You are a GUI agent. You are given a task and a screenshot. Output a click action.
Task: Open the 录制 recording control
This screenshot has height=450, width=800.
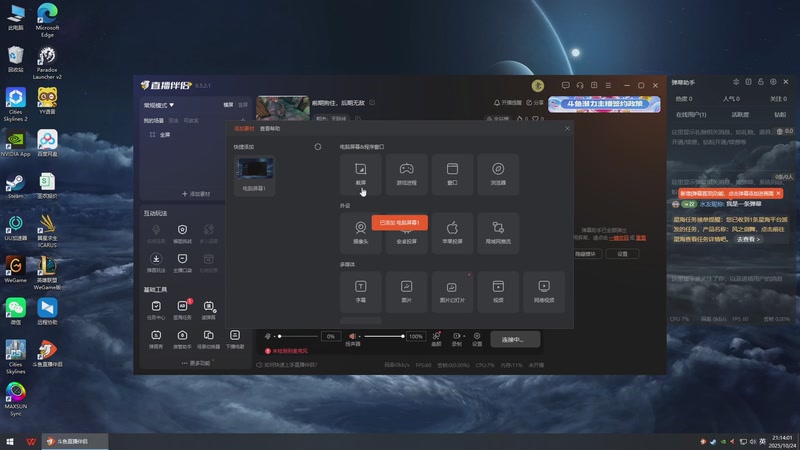tap(457, 339)
